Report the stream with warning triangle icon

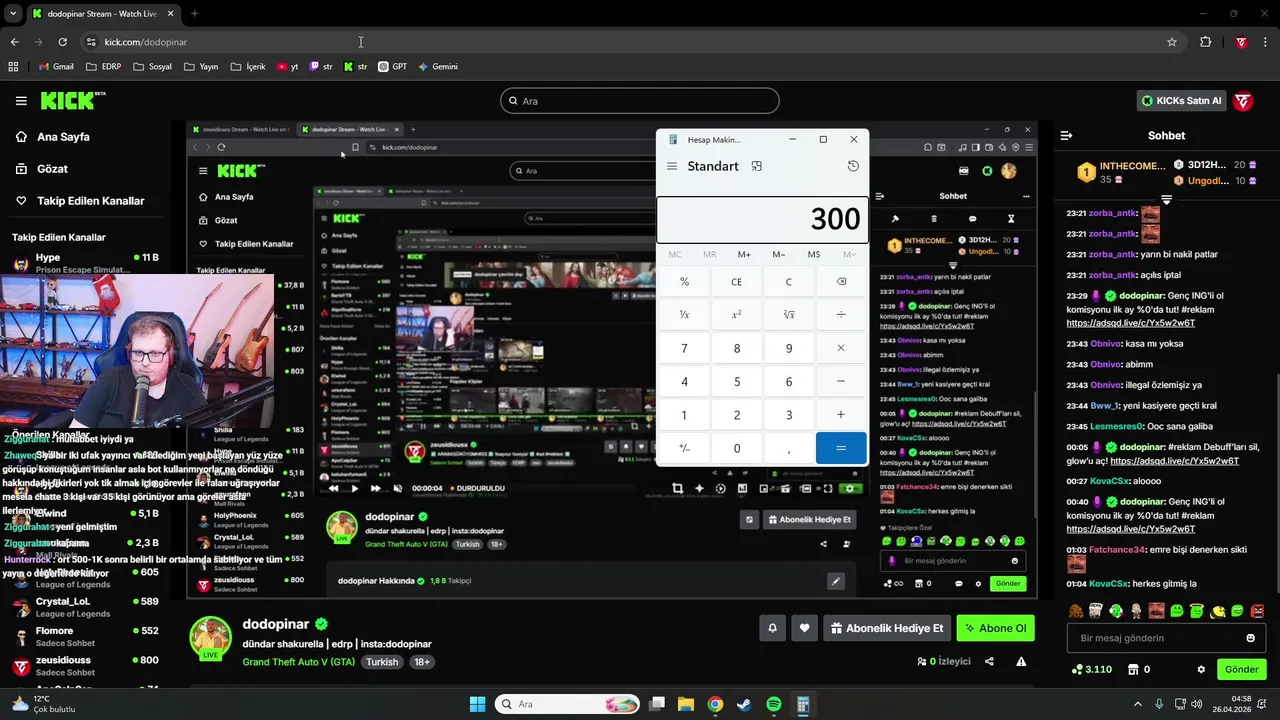[1021, 661]
